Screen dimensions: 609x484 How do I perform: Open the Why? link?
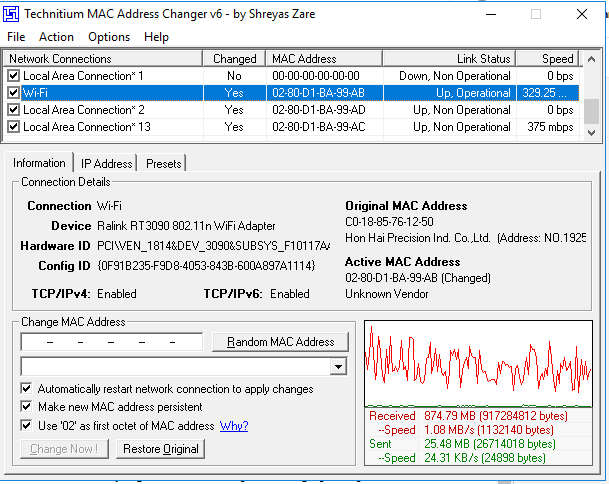tap(234, 426)
